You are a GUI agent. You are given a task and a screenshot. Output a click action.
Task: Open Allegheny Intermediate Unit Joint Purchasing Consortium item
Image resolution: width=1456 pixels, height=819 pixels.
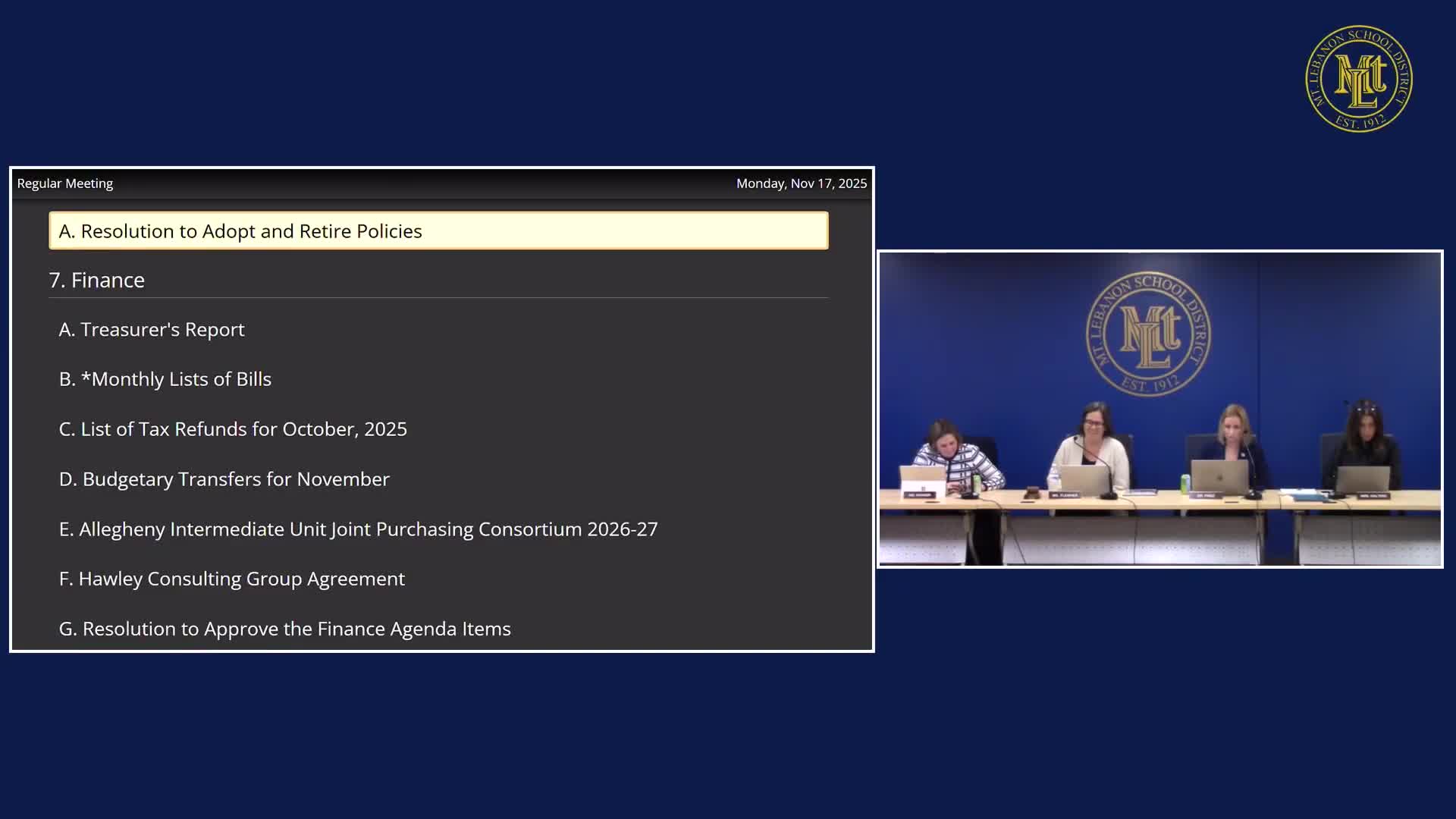point(358,529)
